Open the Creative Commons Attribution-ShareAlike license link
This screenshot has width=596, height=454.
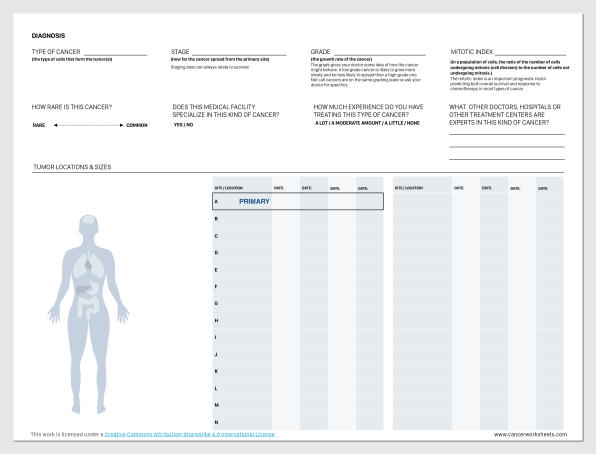(x=189, y=434)
